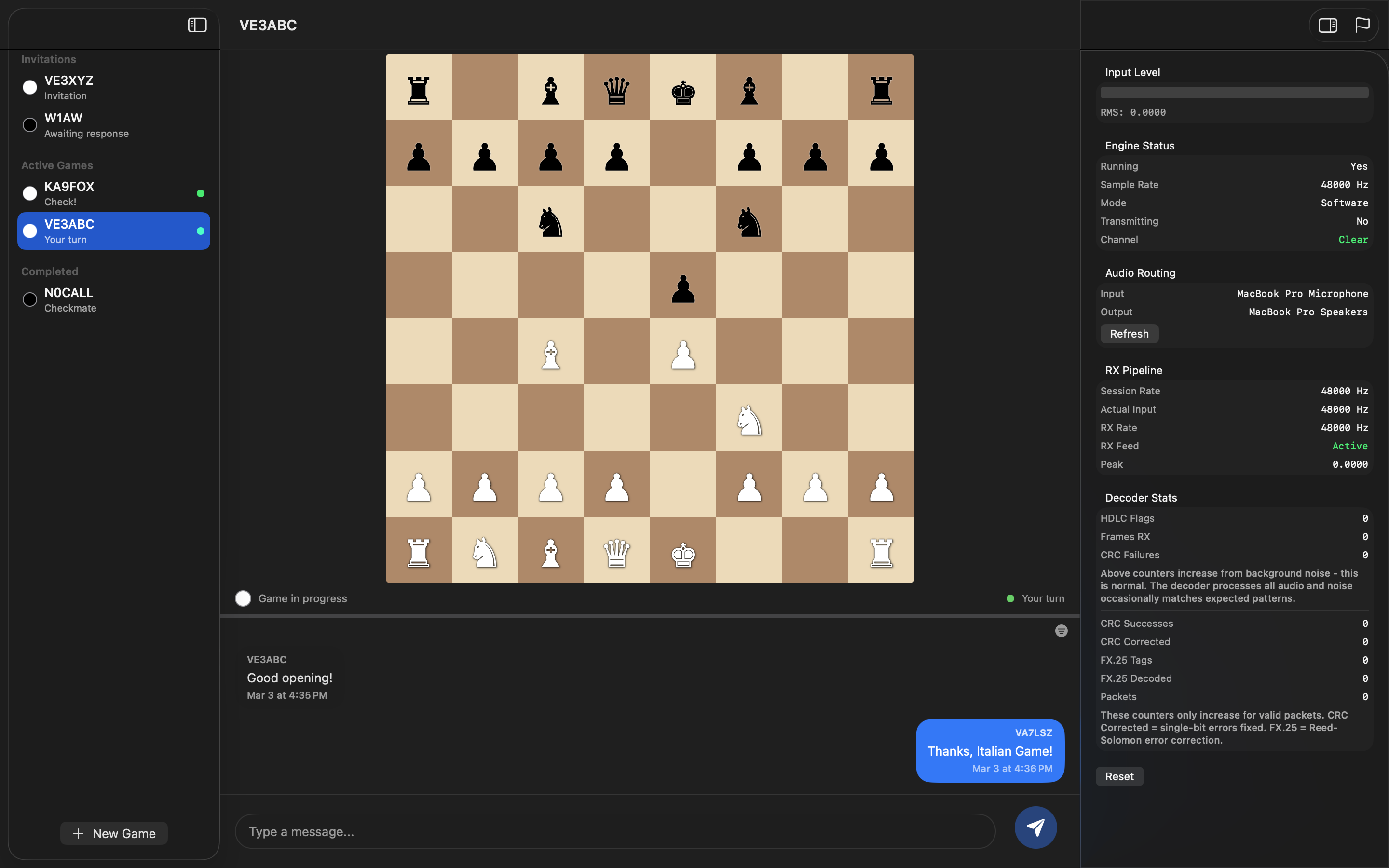1389x868 pixels.
Task: Click the Input Level meter bar
Action: coord(1234,92)
